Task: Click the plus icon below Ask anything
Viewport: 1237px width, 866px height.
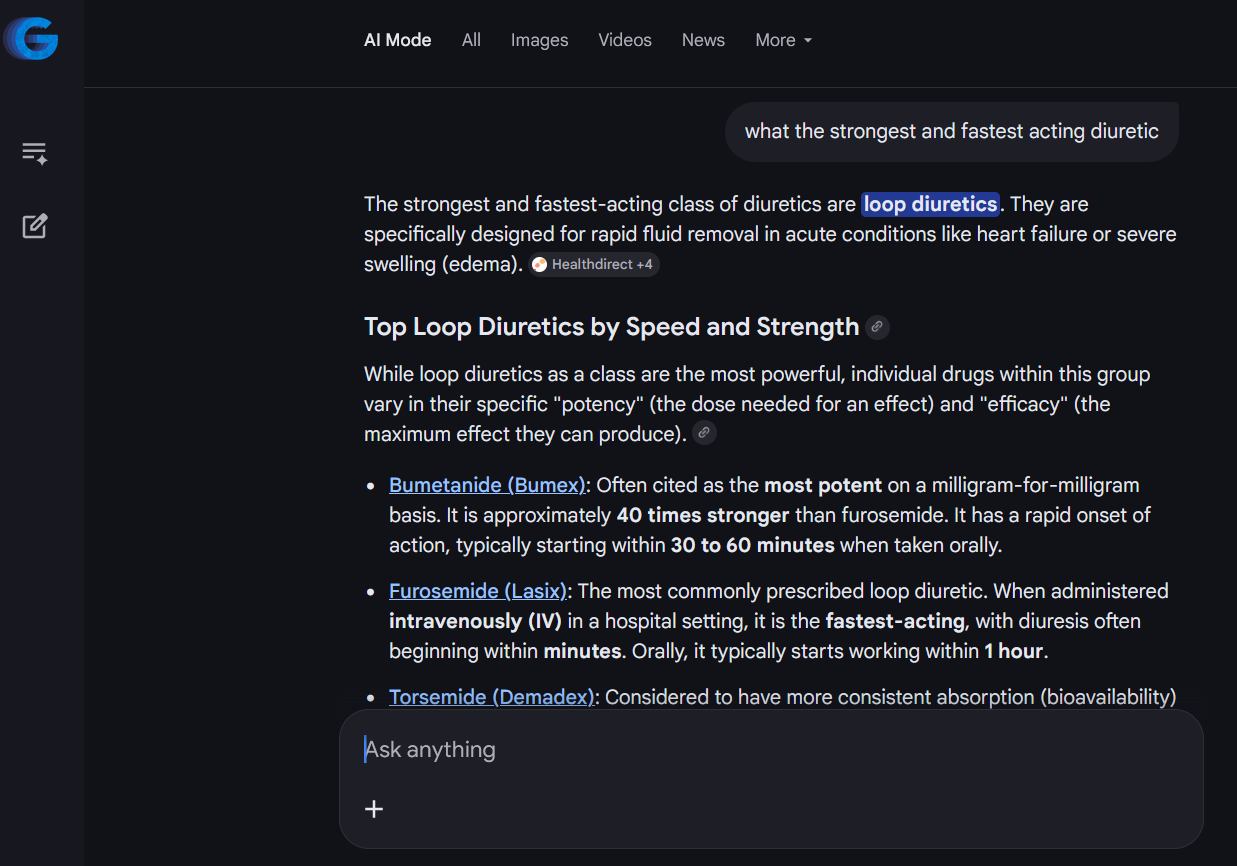Action: [x=374, y=809]
